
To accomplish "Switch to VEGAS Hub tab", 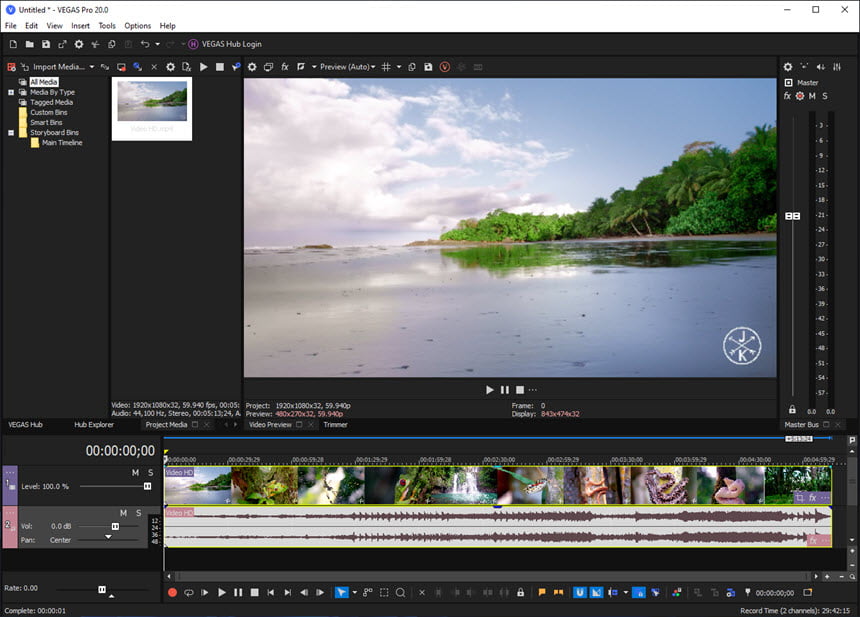I will click(25, 424).
